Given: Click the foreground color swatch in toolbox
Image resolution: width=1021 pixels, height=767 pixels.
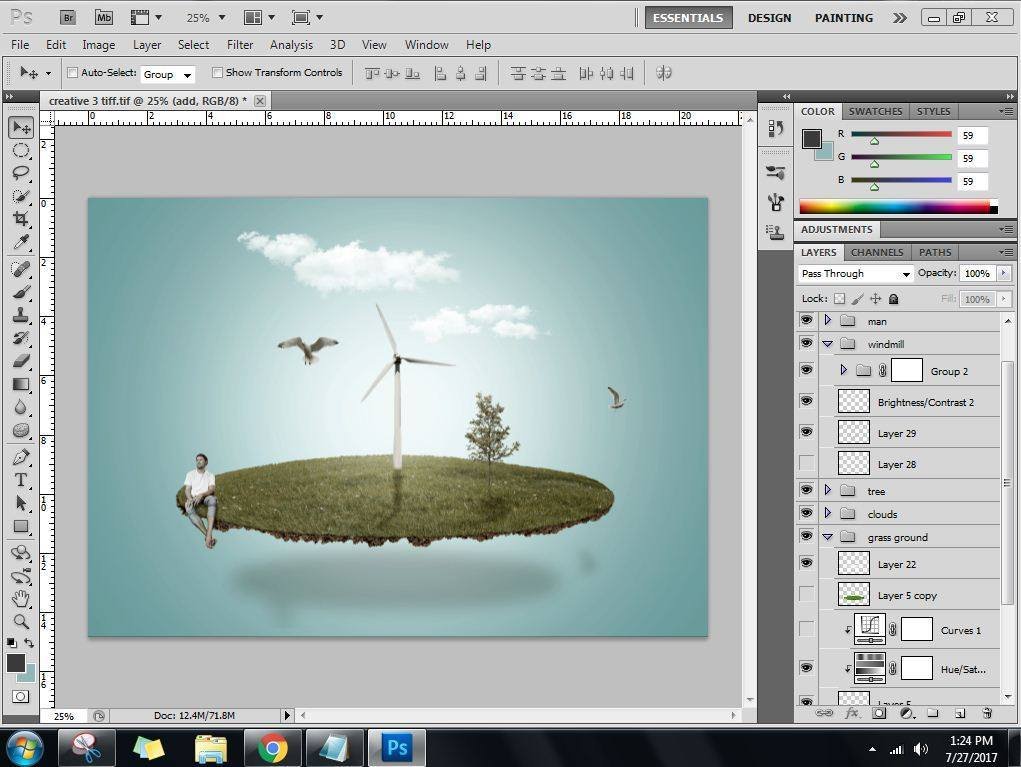Looking at the screenshot, I should click(x=16, y=663).
